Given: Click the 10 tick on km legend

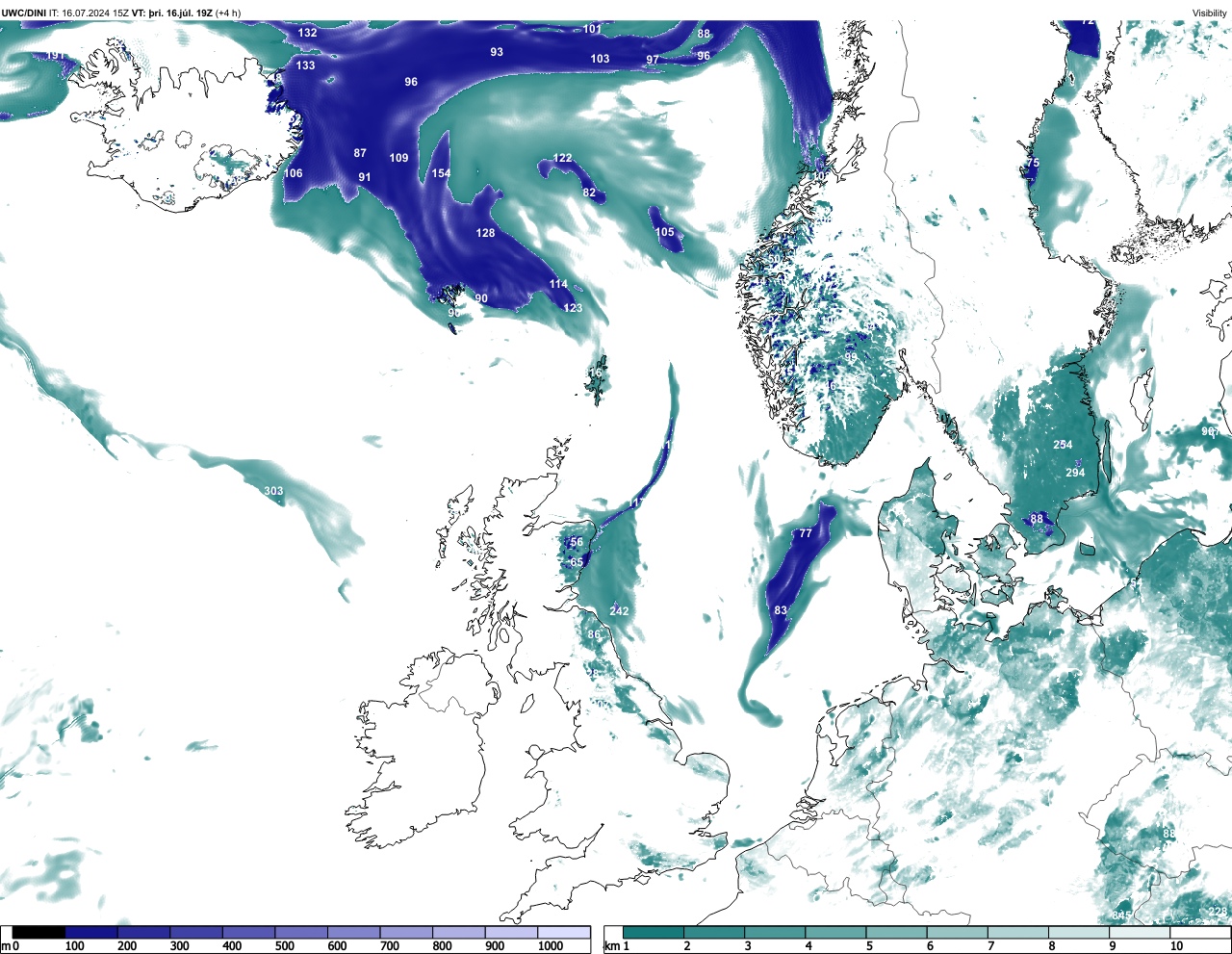Looking at the screenshot, I should (1176, 946).
